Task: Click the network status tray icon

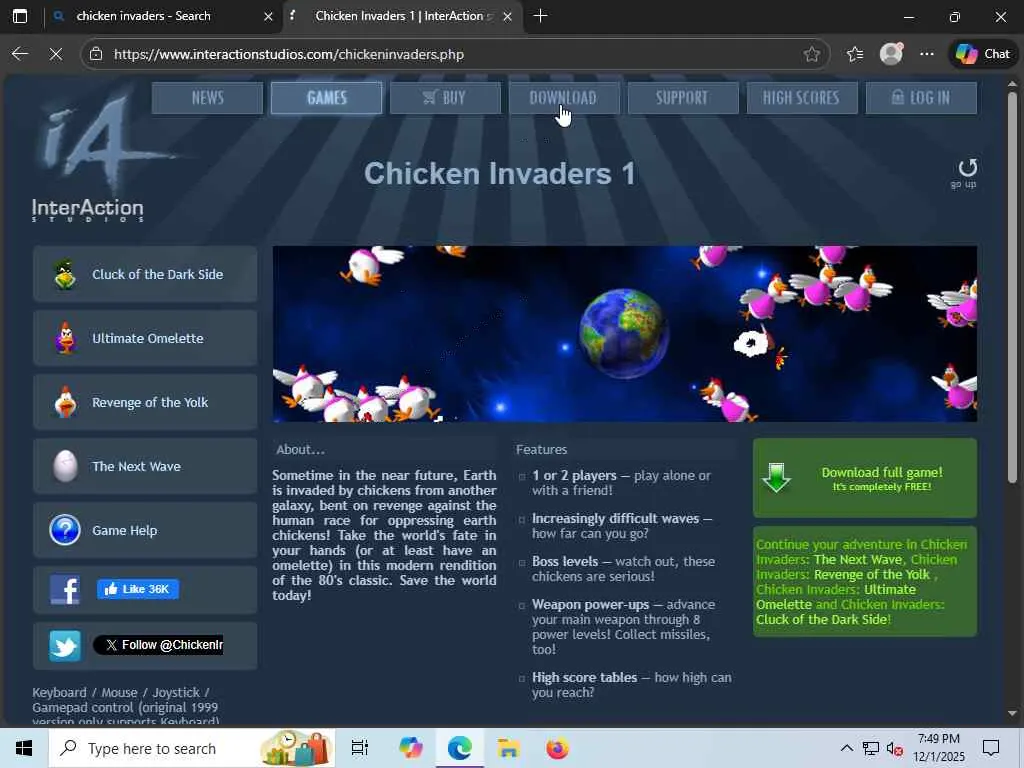Action: [x=871, y=748]
